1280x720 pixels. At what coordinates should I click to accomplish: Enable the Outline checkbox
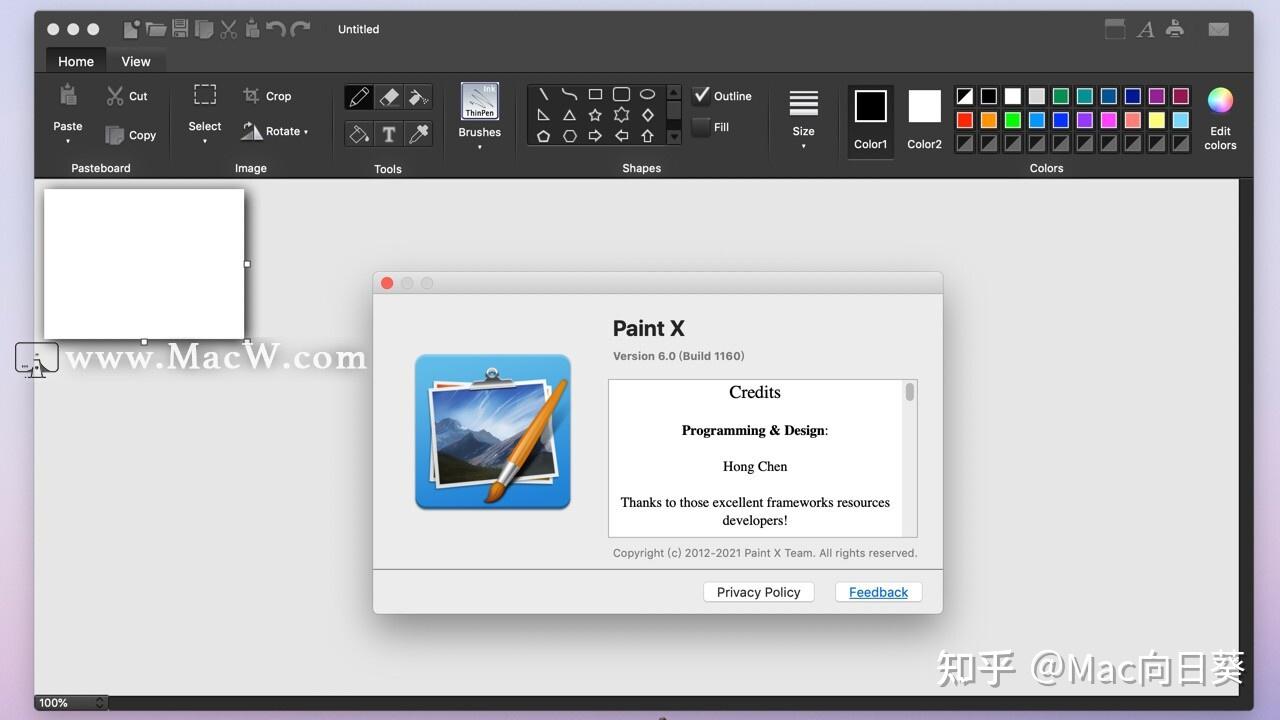[703, 95]
